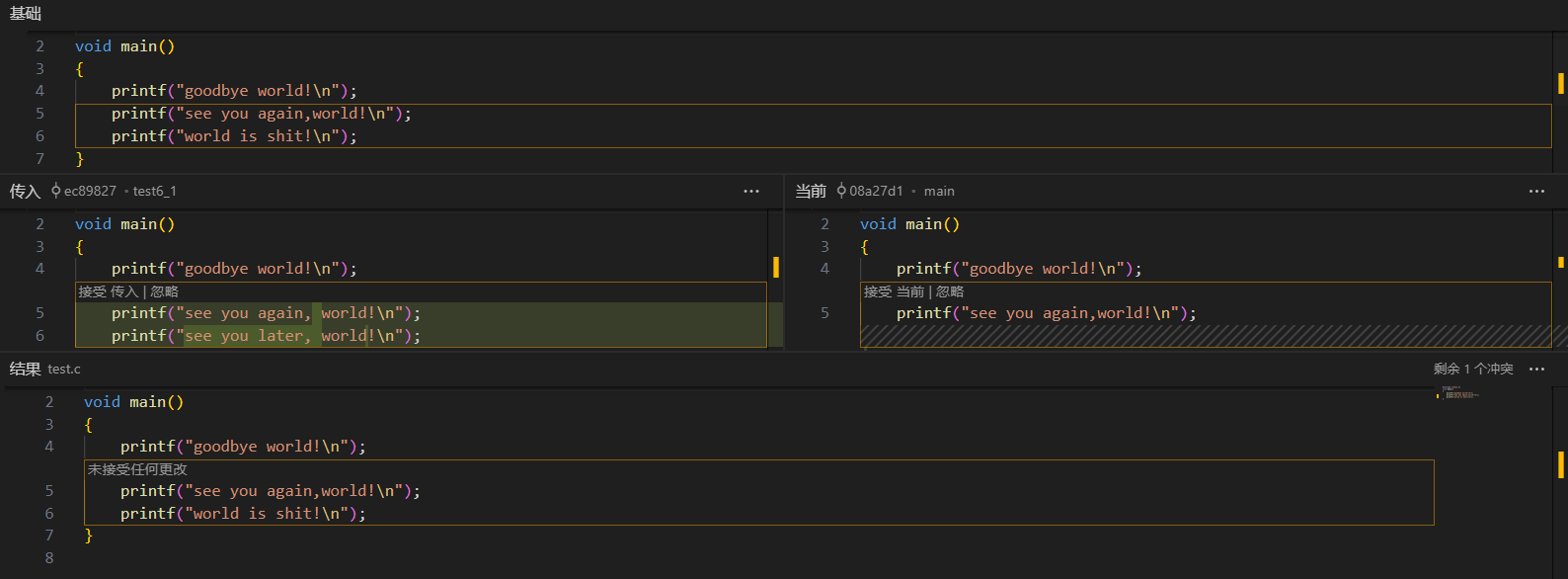Click void main() line in base pane
Screen dimensions: 1568x579
124,46
